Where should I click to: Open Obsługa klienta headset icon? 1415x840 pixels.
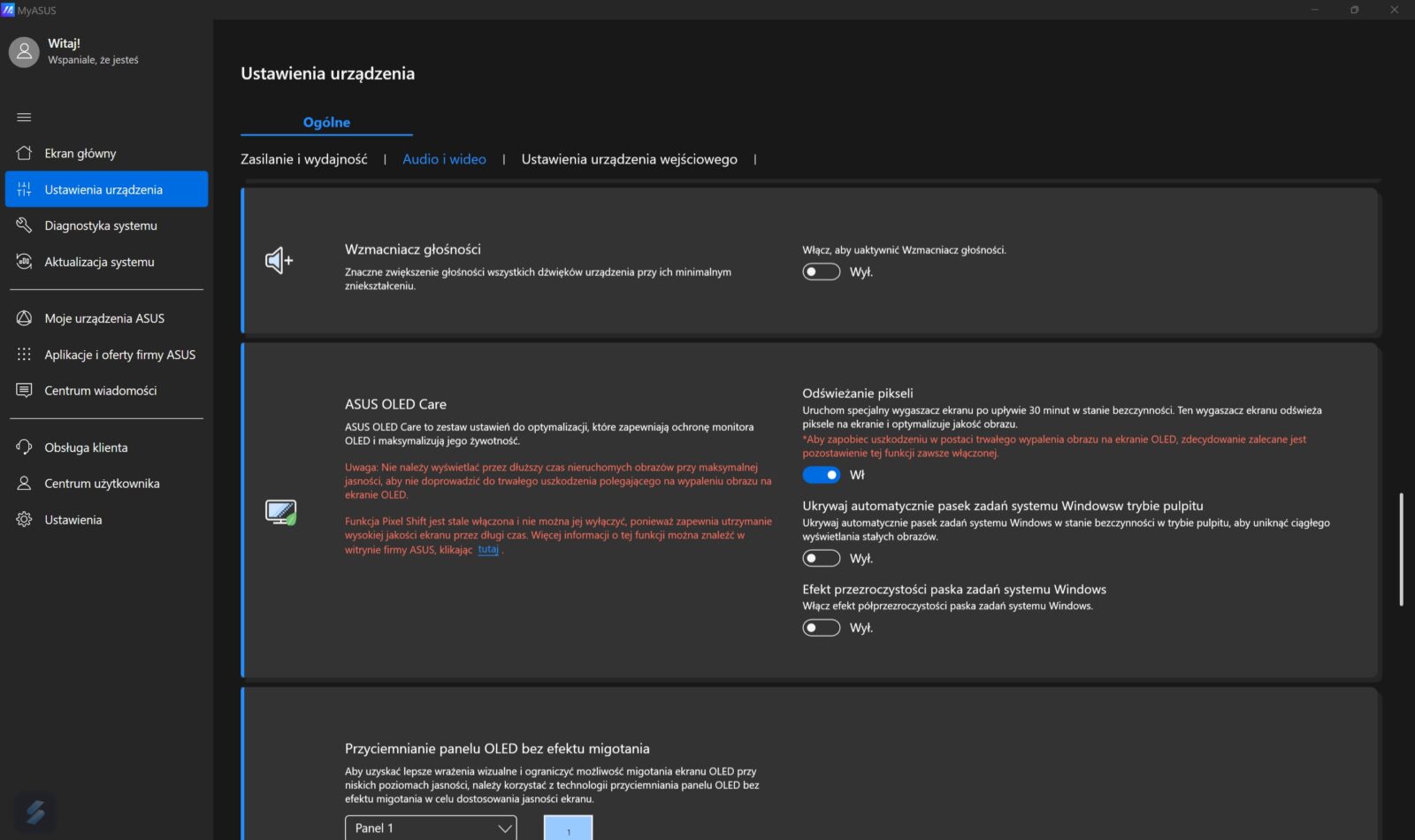click(24, 447)
